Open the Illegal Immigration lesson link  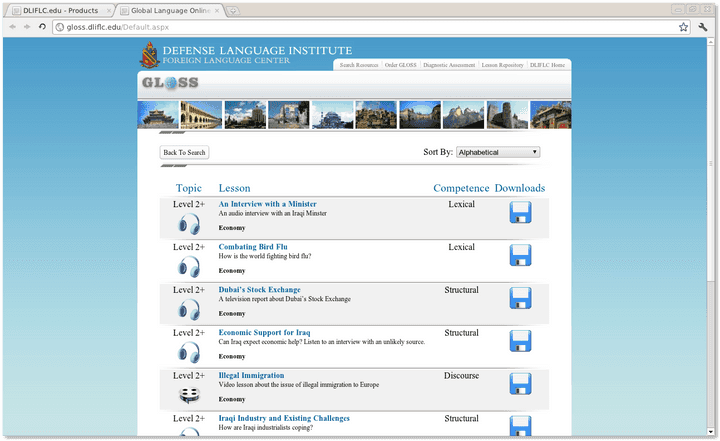[x=251, y=375]
